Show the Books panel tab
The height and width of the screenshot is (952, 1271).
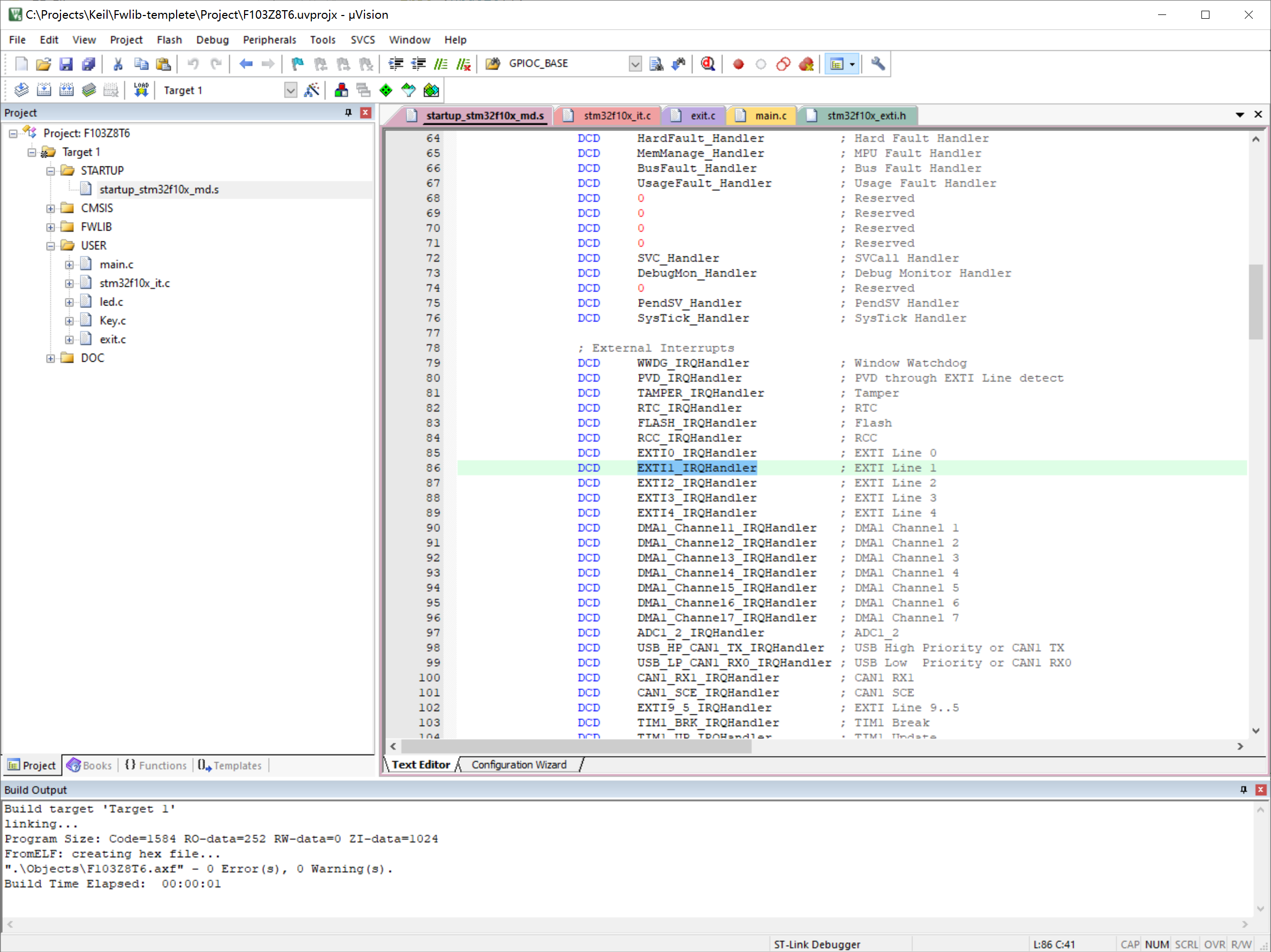[89, 765]
